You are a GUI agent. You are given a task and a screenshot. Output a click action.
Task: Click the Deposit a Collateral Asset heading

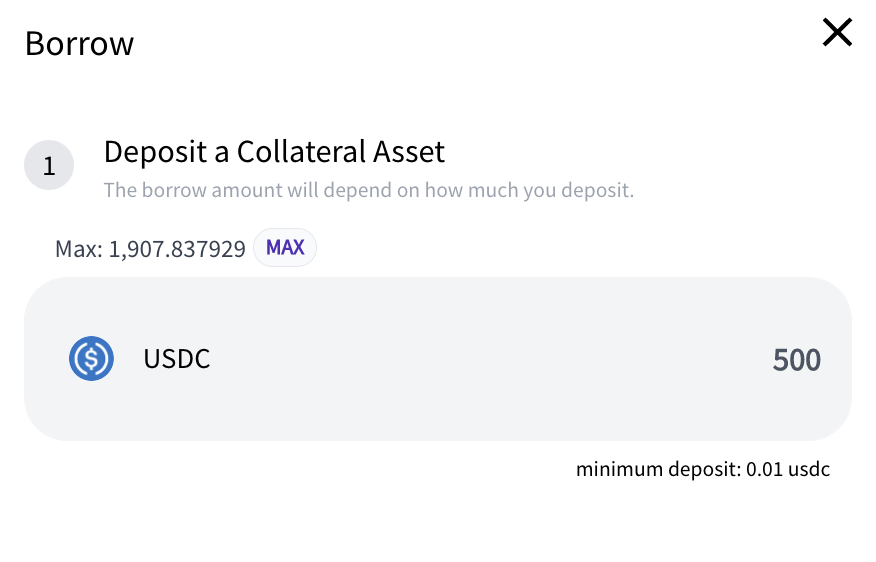pos(274,151)
